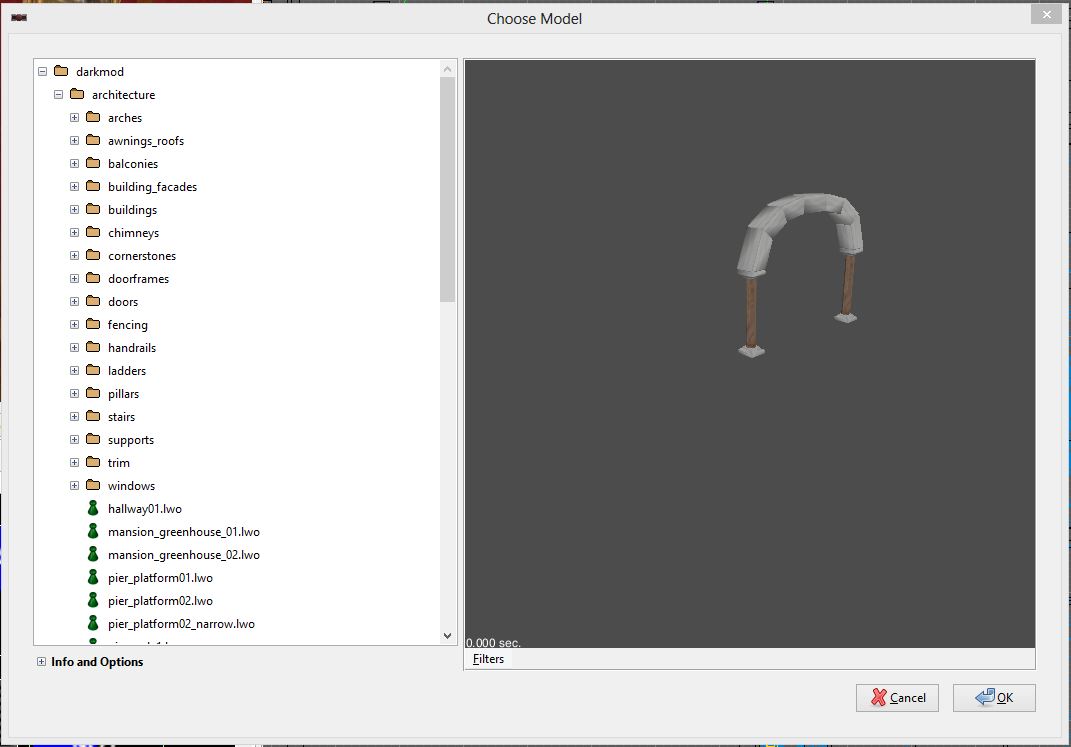Open the Filters tab below the preview
Image resolution: width=1071 pixels, height=747 pixels.
[488, 659]
